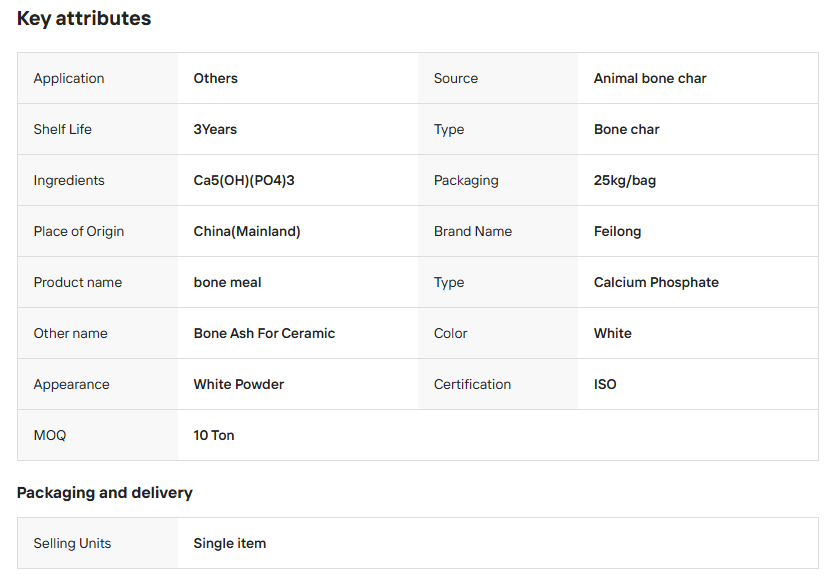Click the bone meal product name value
833x587 pixels.
[227, 282]
